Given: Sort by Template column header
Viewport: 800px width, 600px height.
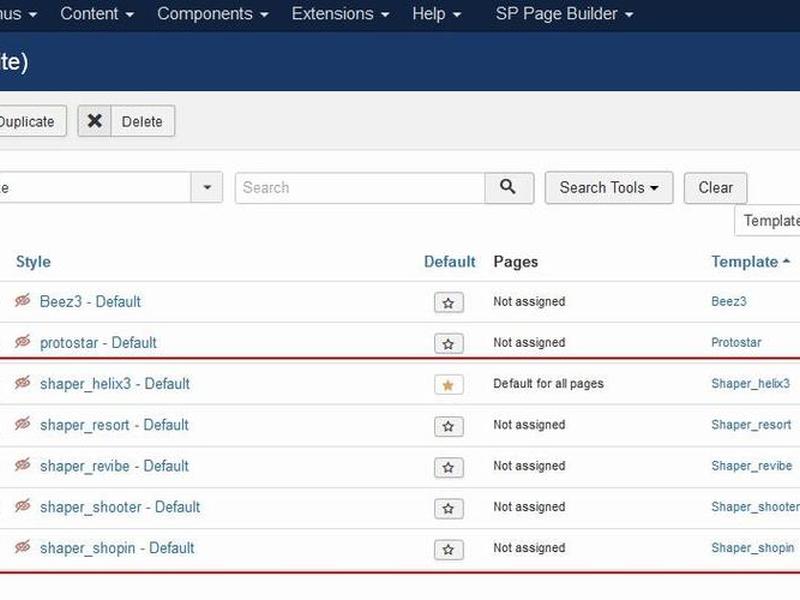Looking at the screenshot, I should pos(750,262).
